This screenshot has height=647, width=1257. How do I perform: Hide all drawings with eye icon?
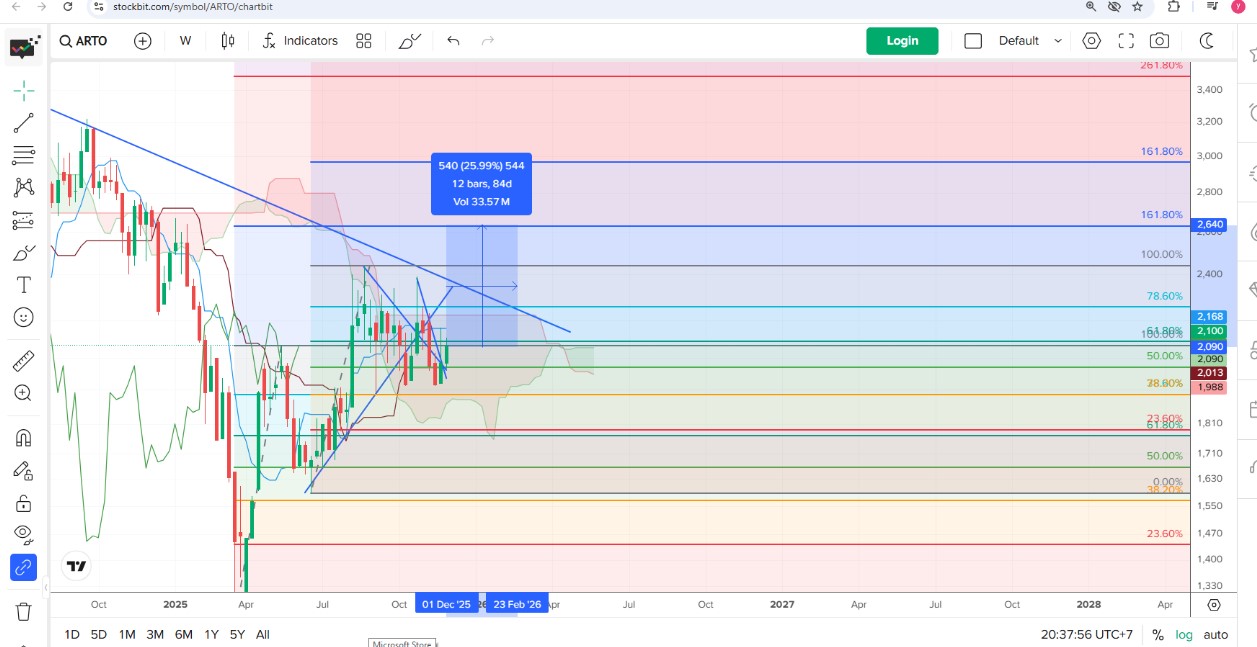coord(24,534)
